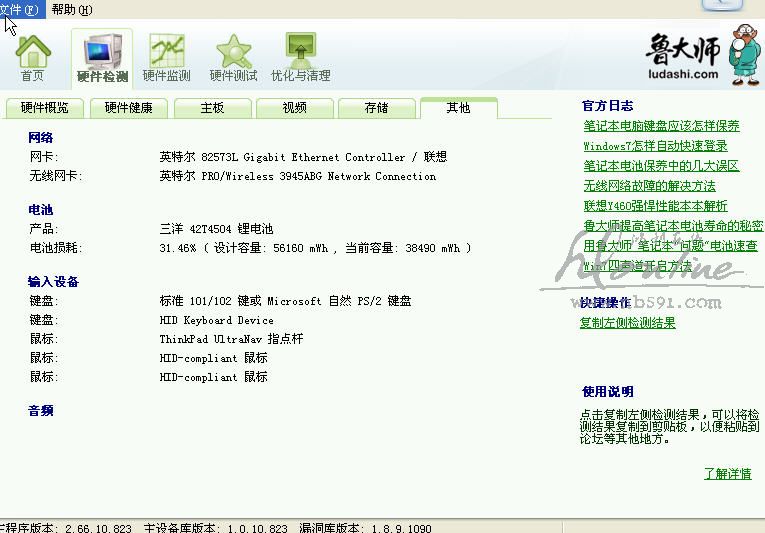Open link 联想Y460强悍性能本本解析
765x533 pixels.
(655, 206)
